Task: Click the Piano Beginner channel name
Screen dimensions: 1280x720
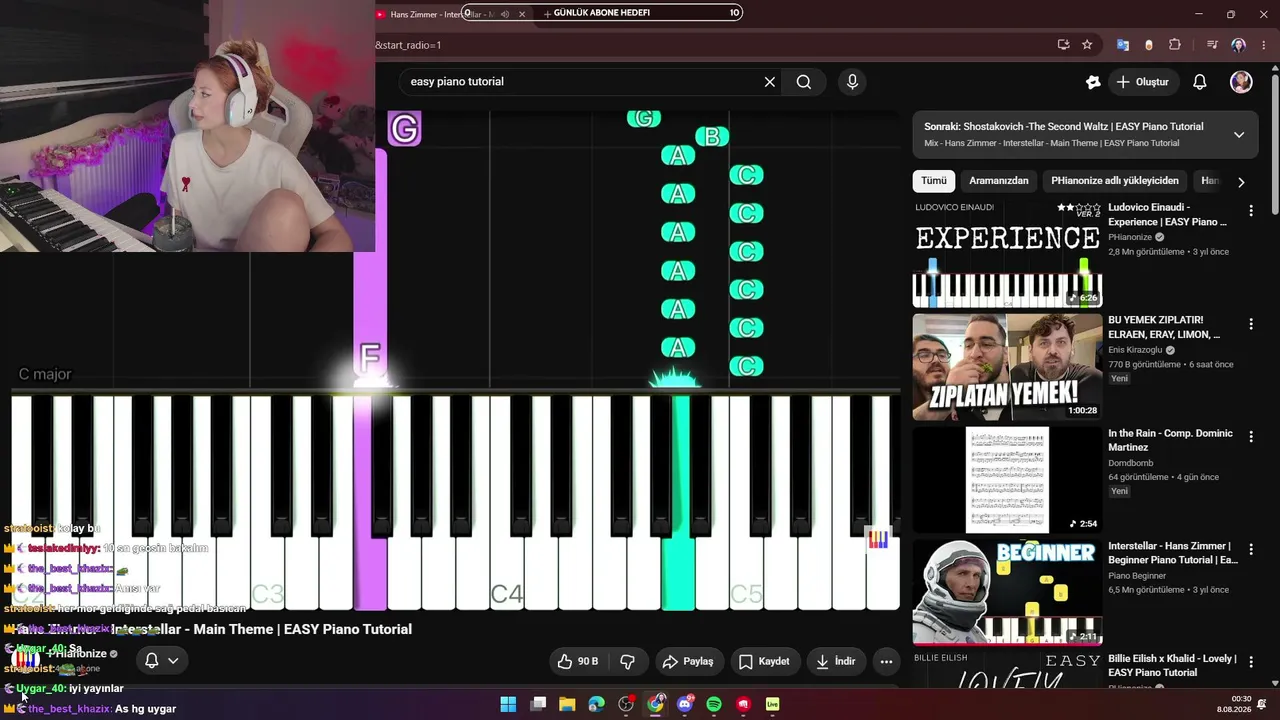Action: pos(1138,576)
